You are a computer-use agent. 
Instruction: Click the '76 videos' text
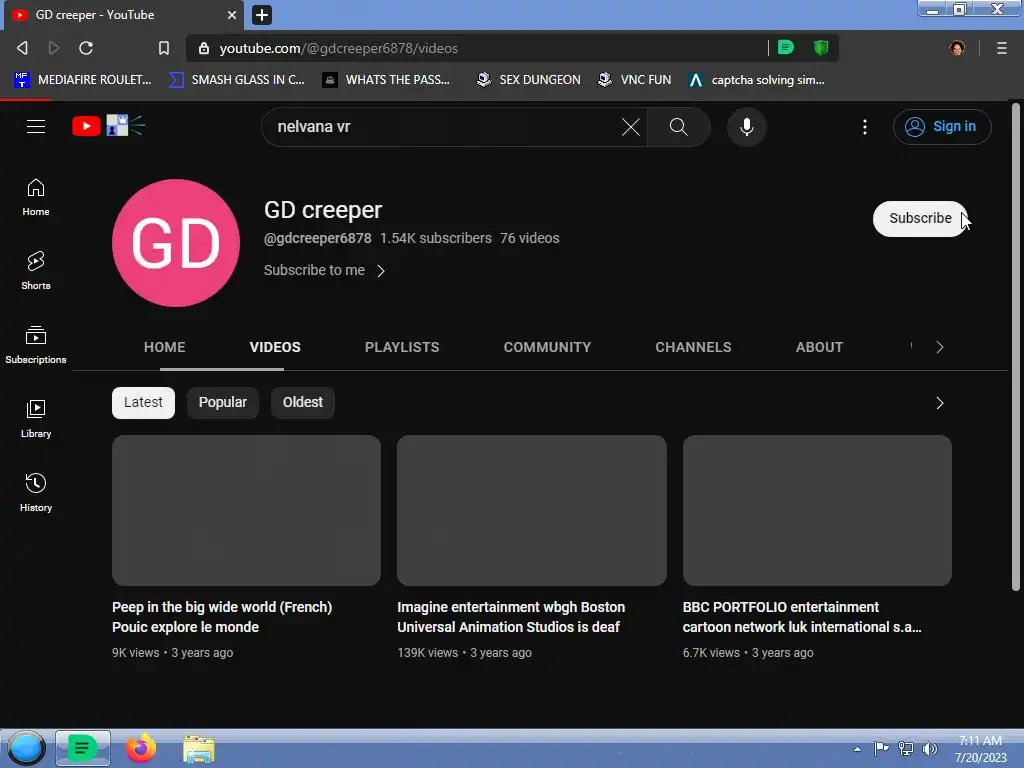[x=530, y=238]
